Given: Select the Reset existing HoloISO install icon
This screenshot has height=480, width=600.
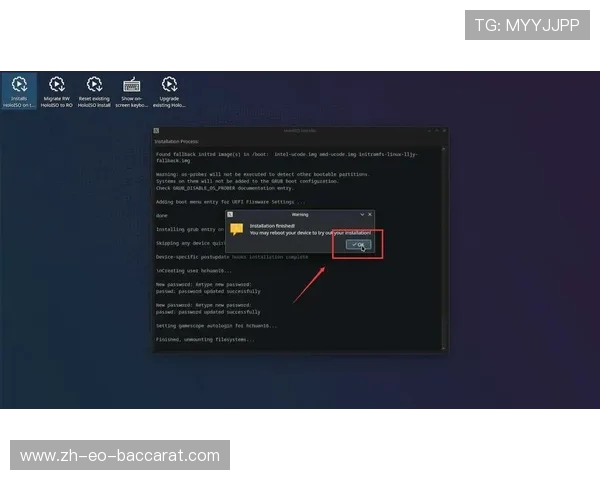Looking at the screenshot, I should click(94, 88).
